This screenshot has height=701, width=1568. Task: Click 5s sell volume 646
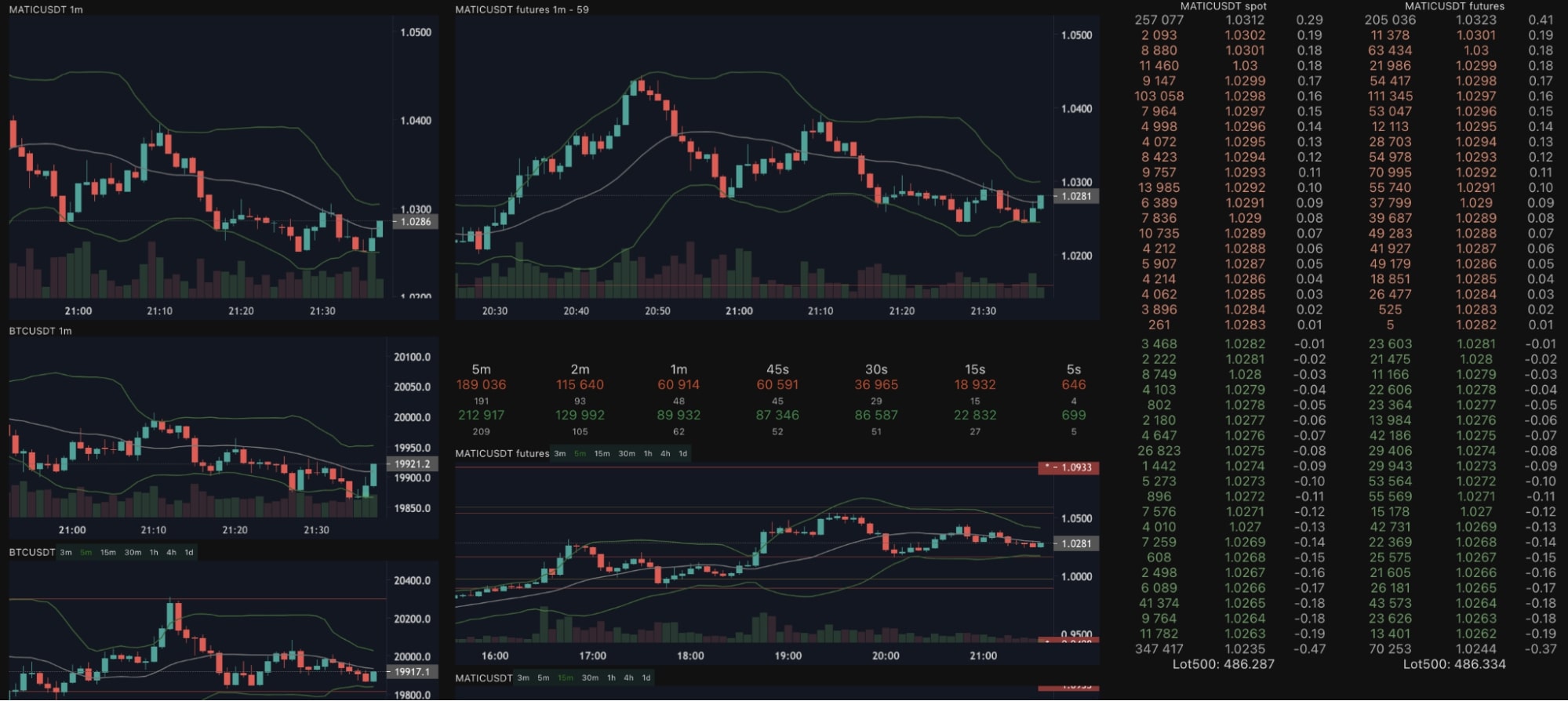1074,385
